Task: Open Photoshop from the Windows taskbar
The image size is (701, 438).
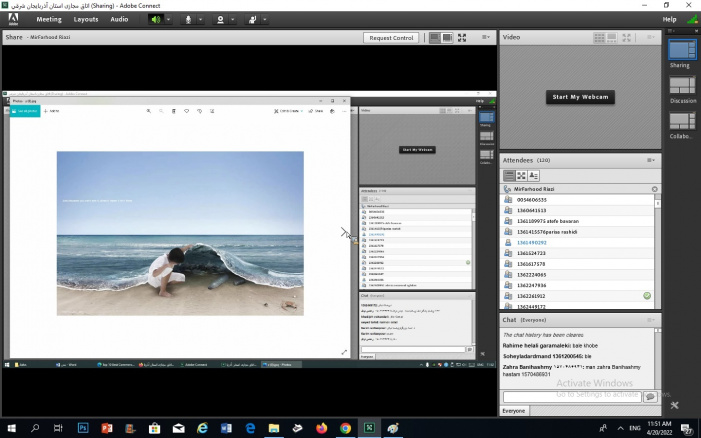Action: click(x=84, y=428)
